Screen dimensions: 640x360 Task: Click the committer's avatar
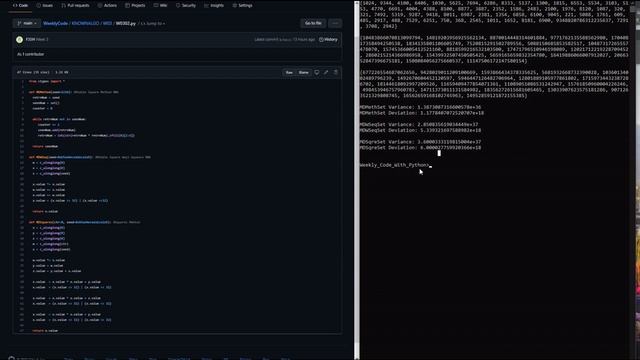click(19, 40)
